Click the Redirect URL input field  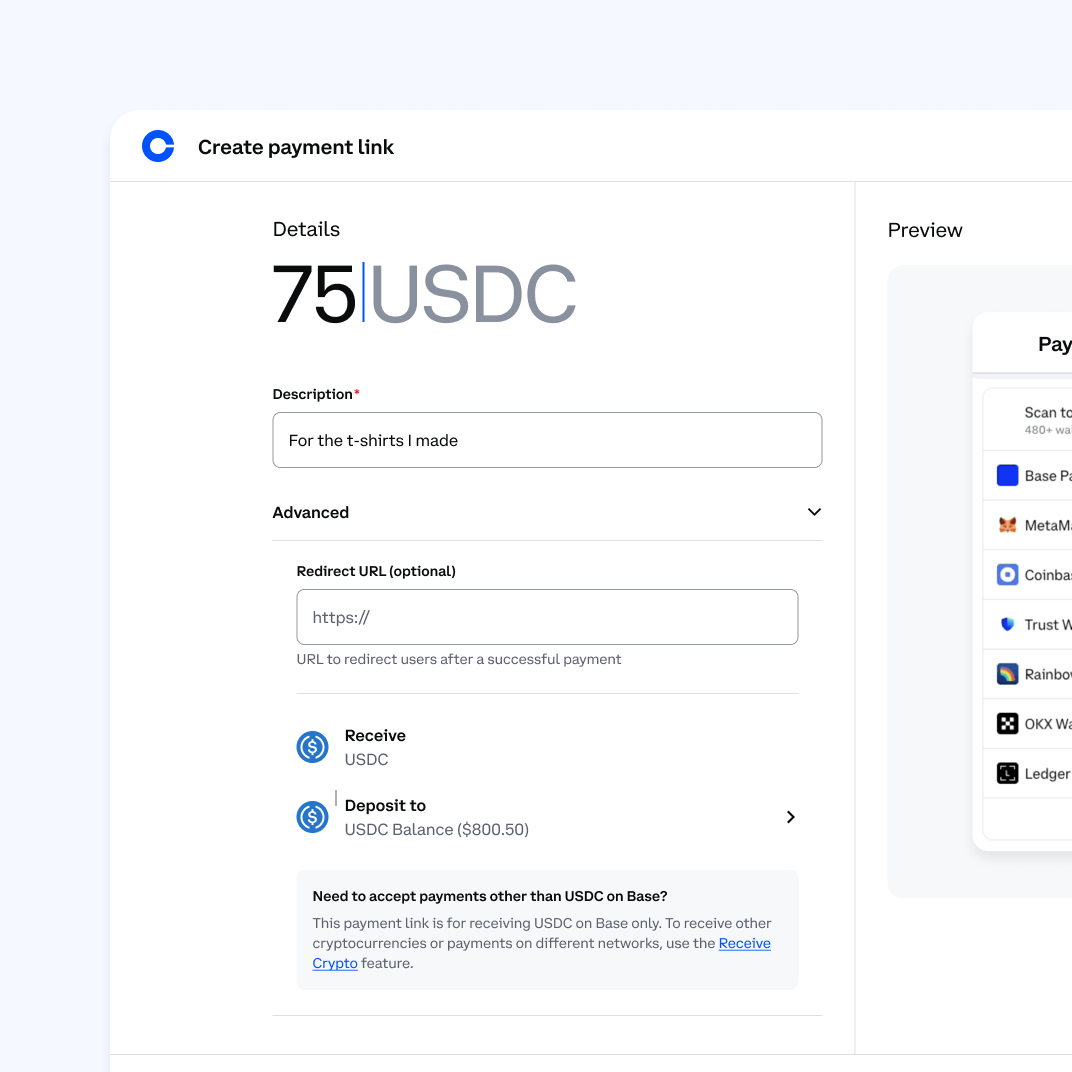[x=547, y=617]
